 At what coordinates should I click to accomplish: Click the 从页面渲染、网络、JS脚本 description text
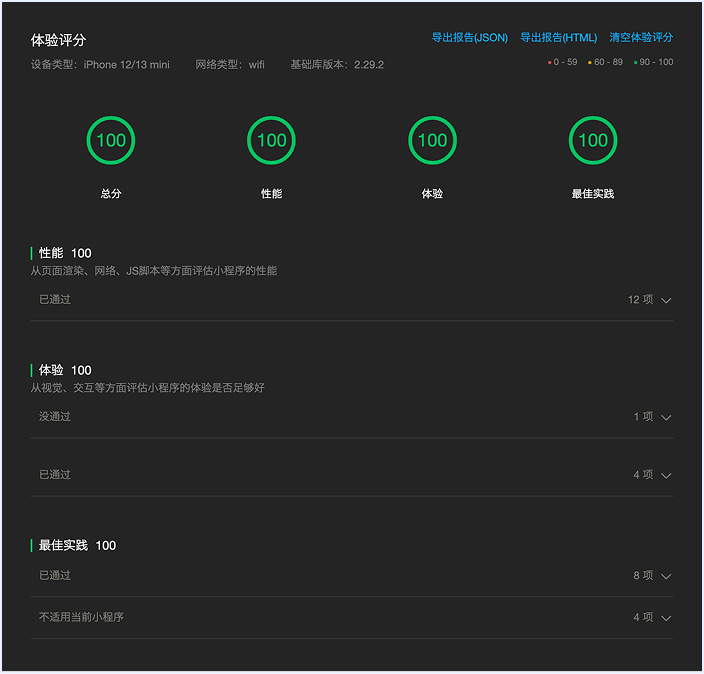154,271
